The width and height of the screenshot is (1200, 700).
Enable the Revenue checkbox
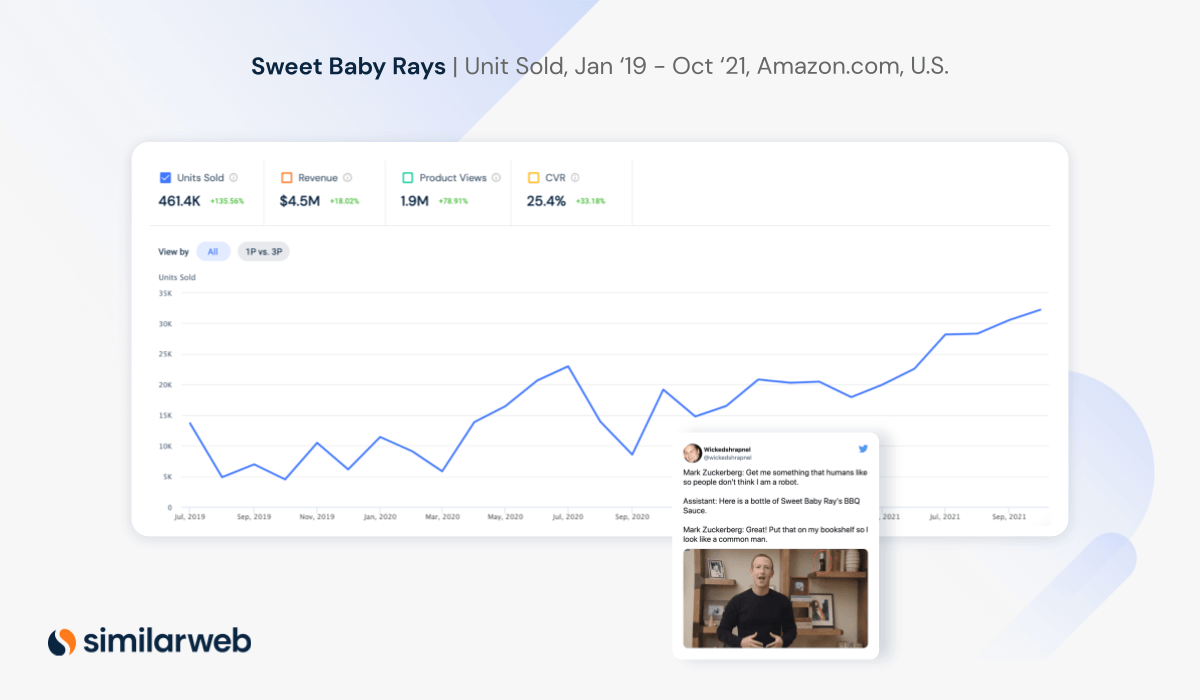coord(287,177)
